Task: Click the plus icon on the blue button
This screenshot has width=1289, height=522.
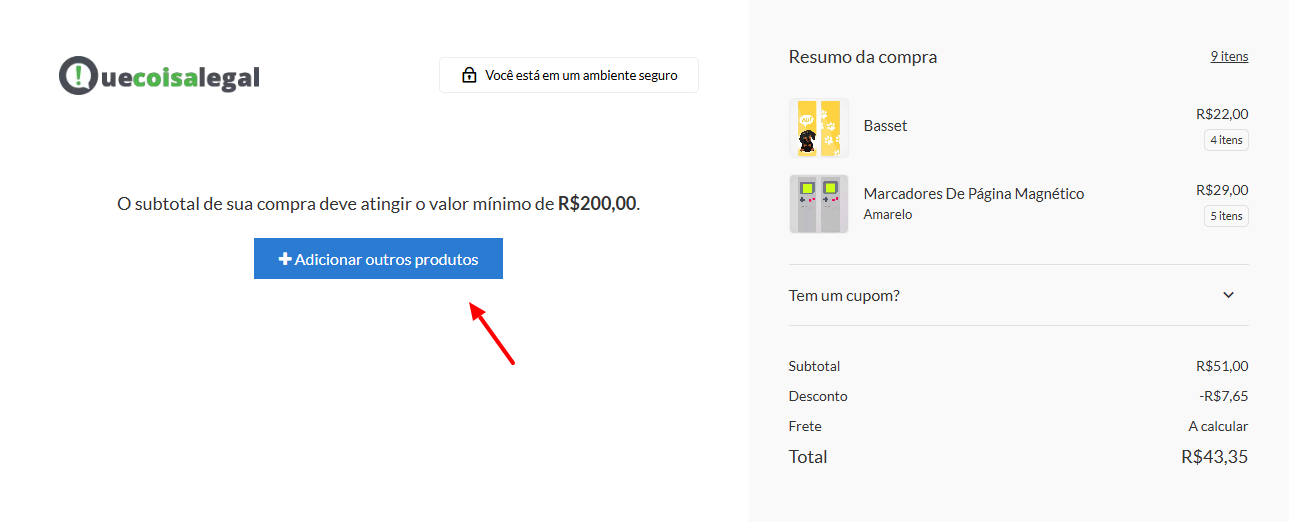Action: click(285, 259)
